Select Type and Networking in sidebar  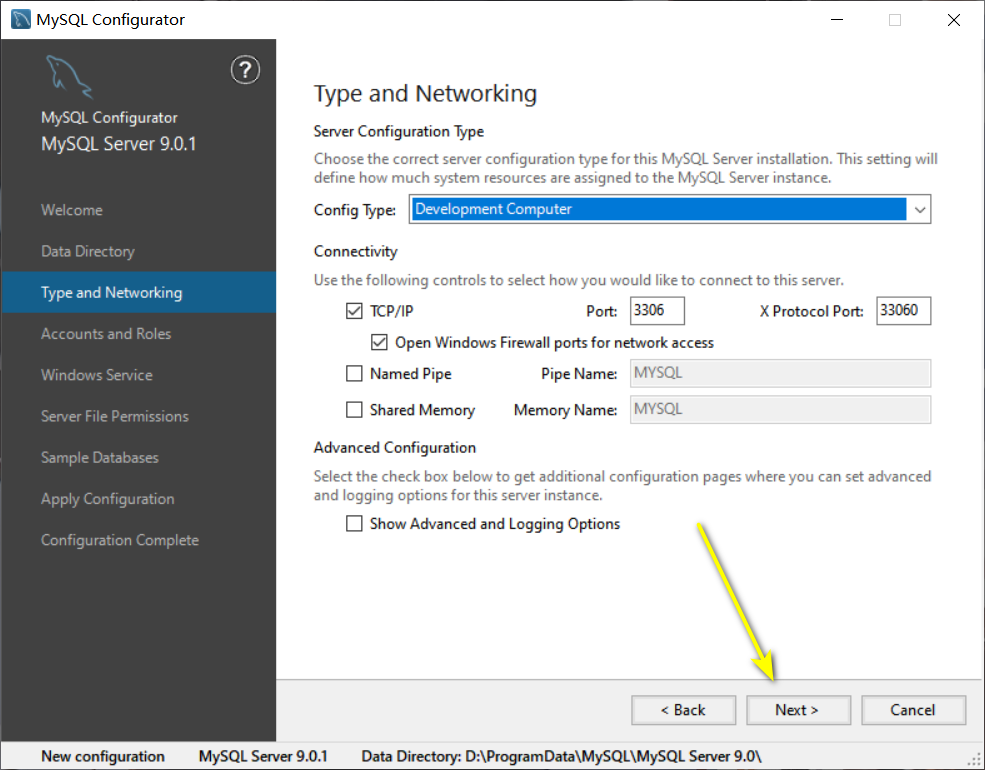coord(138,292)
